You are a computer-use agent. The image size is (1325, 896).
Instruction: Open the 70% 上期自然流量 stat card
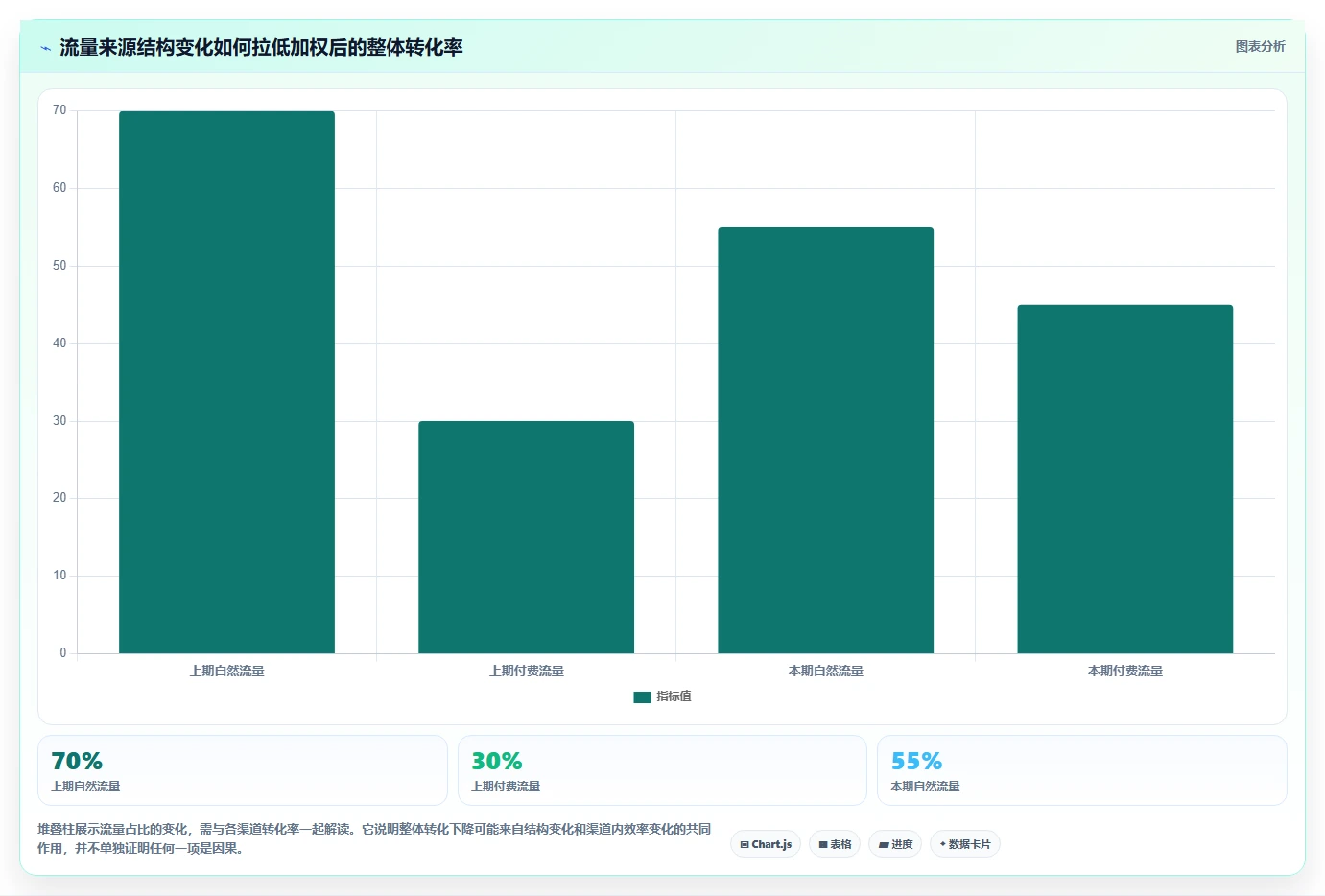point(243,770)
